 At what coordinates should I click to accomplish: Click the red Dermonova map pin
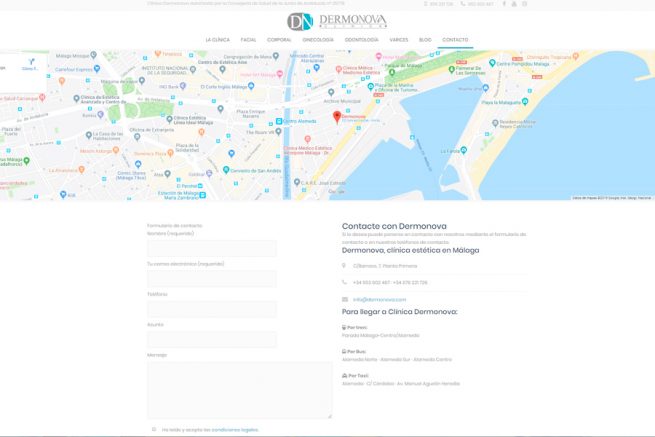337,117
